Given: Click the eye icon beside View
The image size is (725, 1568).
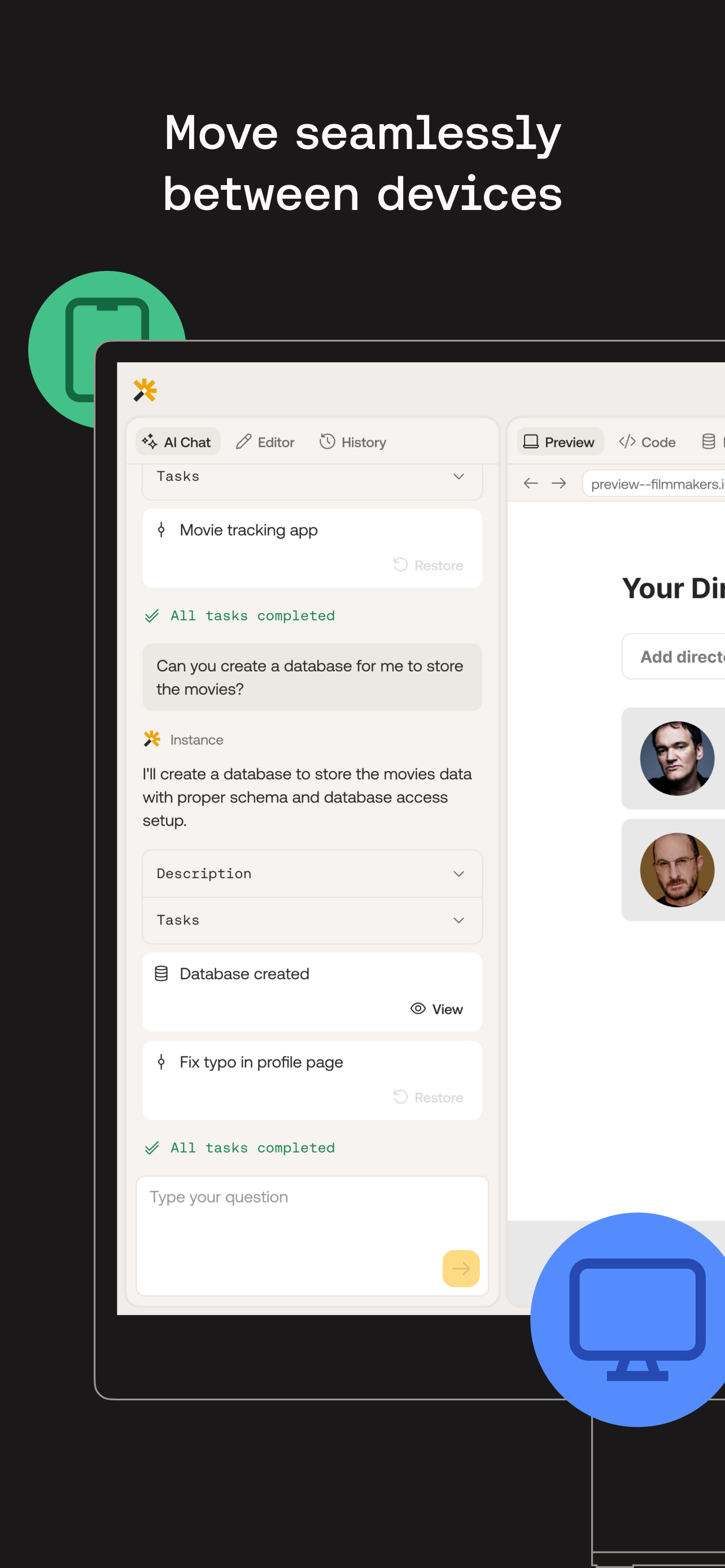Looking at the screenshot, I should [x=418, y=1009].
